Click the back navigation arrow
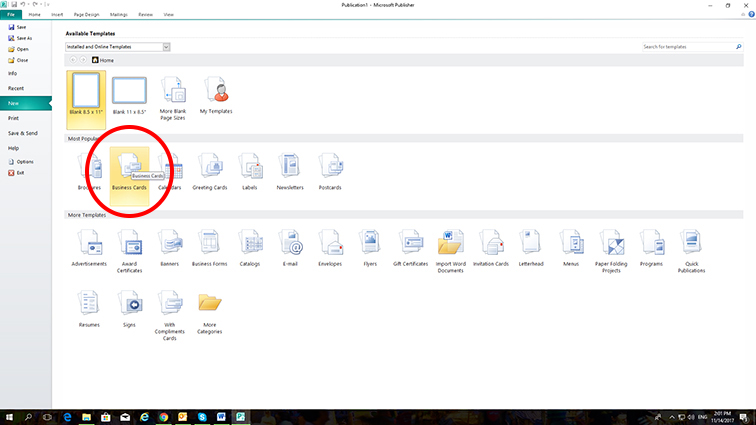The height and width of the screenshot is (425, 756). (73, 60)
